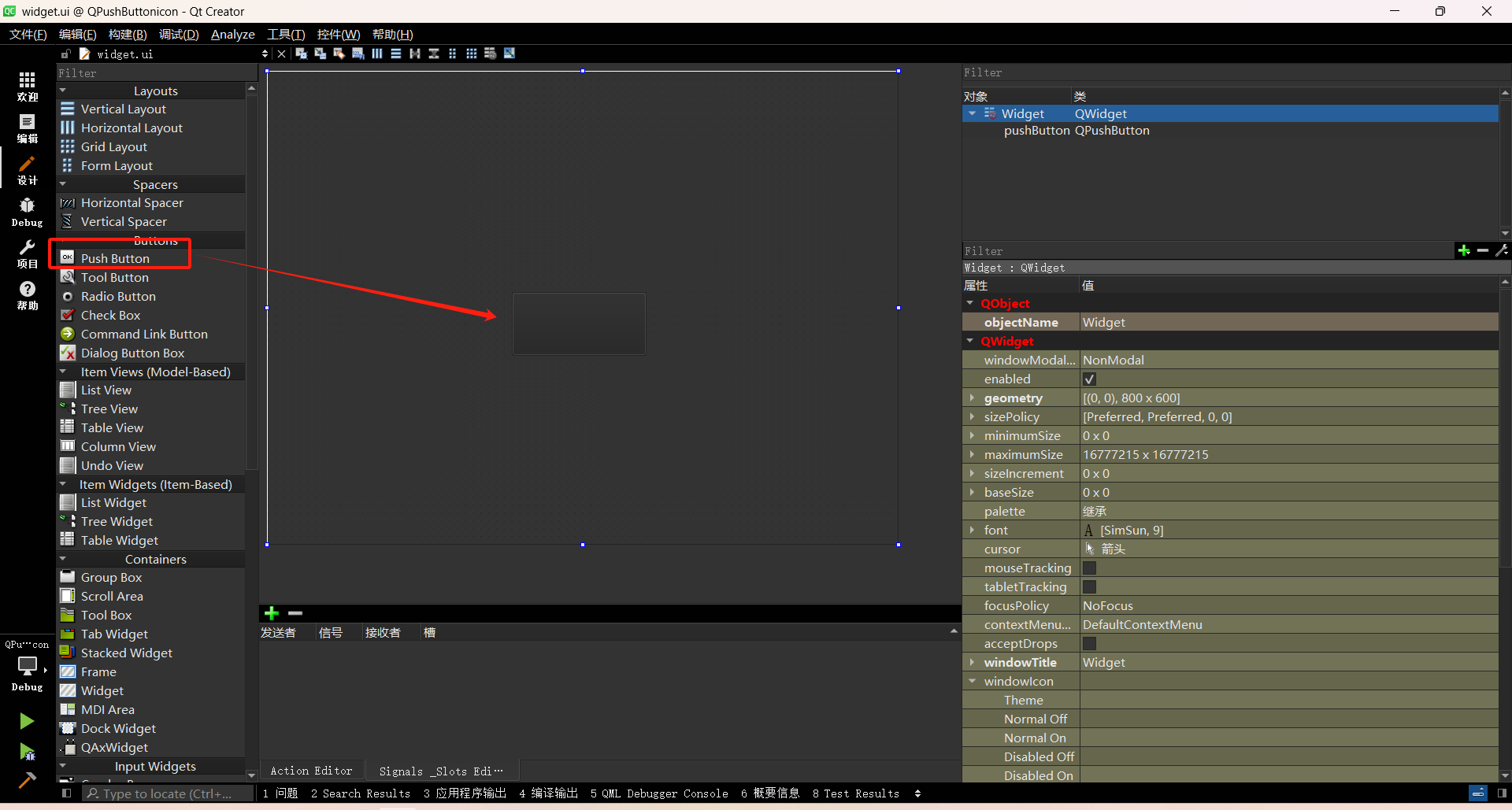Viewport: 1512px width, 810px height.
Task: Collapse the Containers category
Action: [63, 559]
